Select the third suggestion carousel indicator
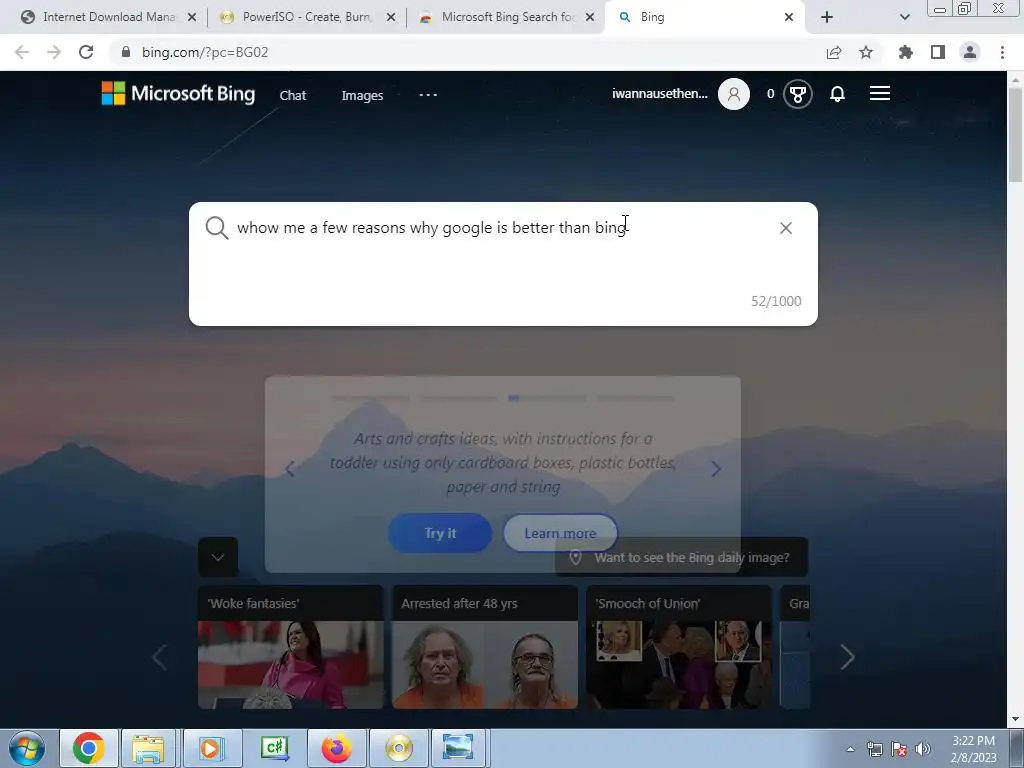The height and width of the screenshot is (768, 1024). click(547, 398)
